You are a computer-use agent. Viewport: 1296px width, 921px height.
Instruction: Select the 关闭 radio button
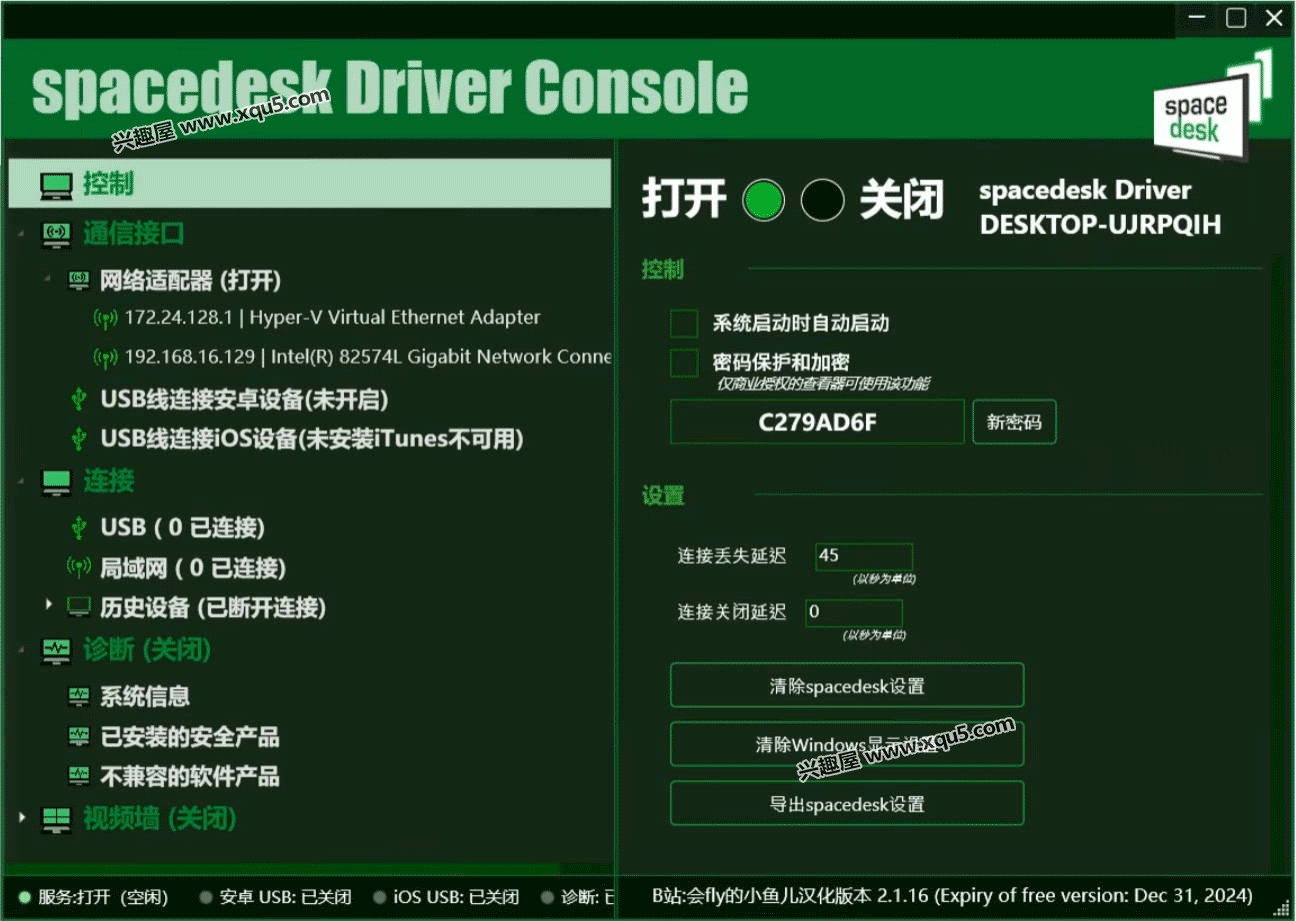(x=822, y=200)
